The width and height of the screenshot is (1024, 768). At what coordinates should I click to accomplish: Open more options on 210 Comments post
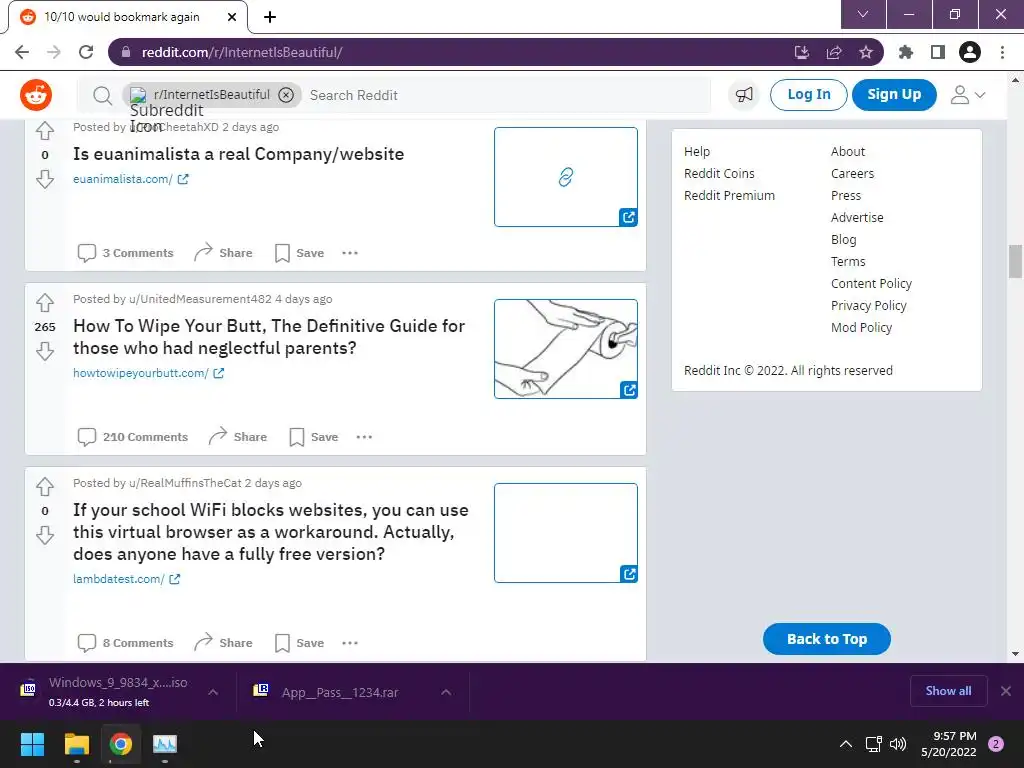pos(364,437)
